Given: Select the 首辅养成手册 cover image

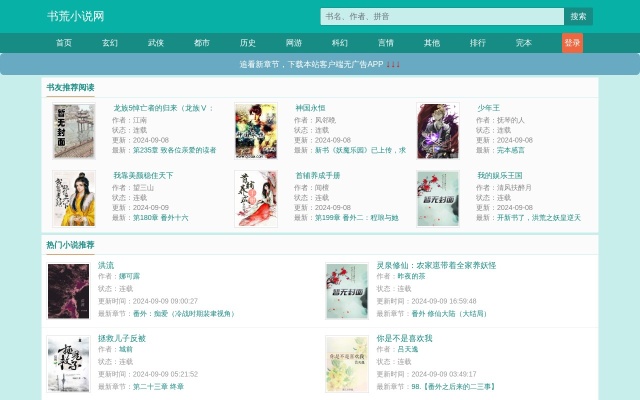Looking at the screenshot, I should (x=256, y=198).
